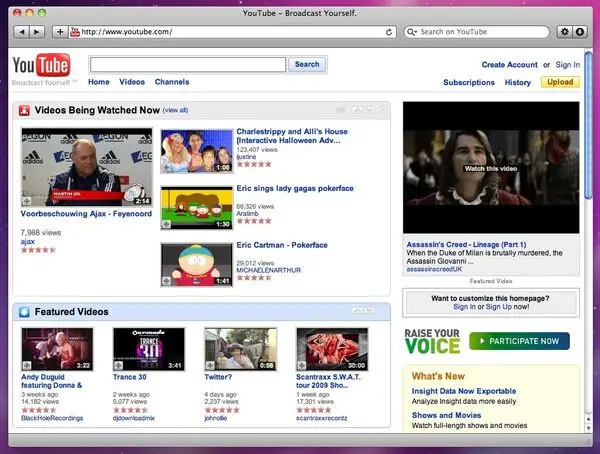Go back with the browser back arrow
600x454 pixels.
21,32
